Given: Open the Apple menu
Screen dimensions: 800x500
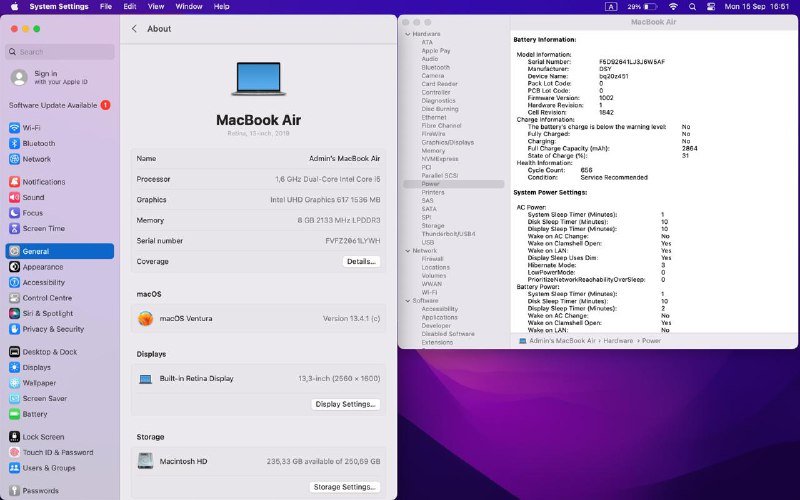Looking at the screenshot, I should tap(15, 7).
